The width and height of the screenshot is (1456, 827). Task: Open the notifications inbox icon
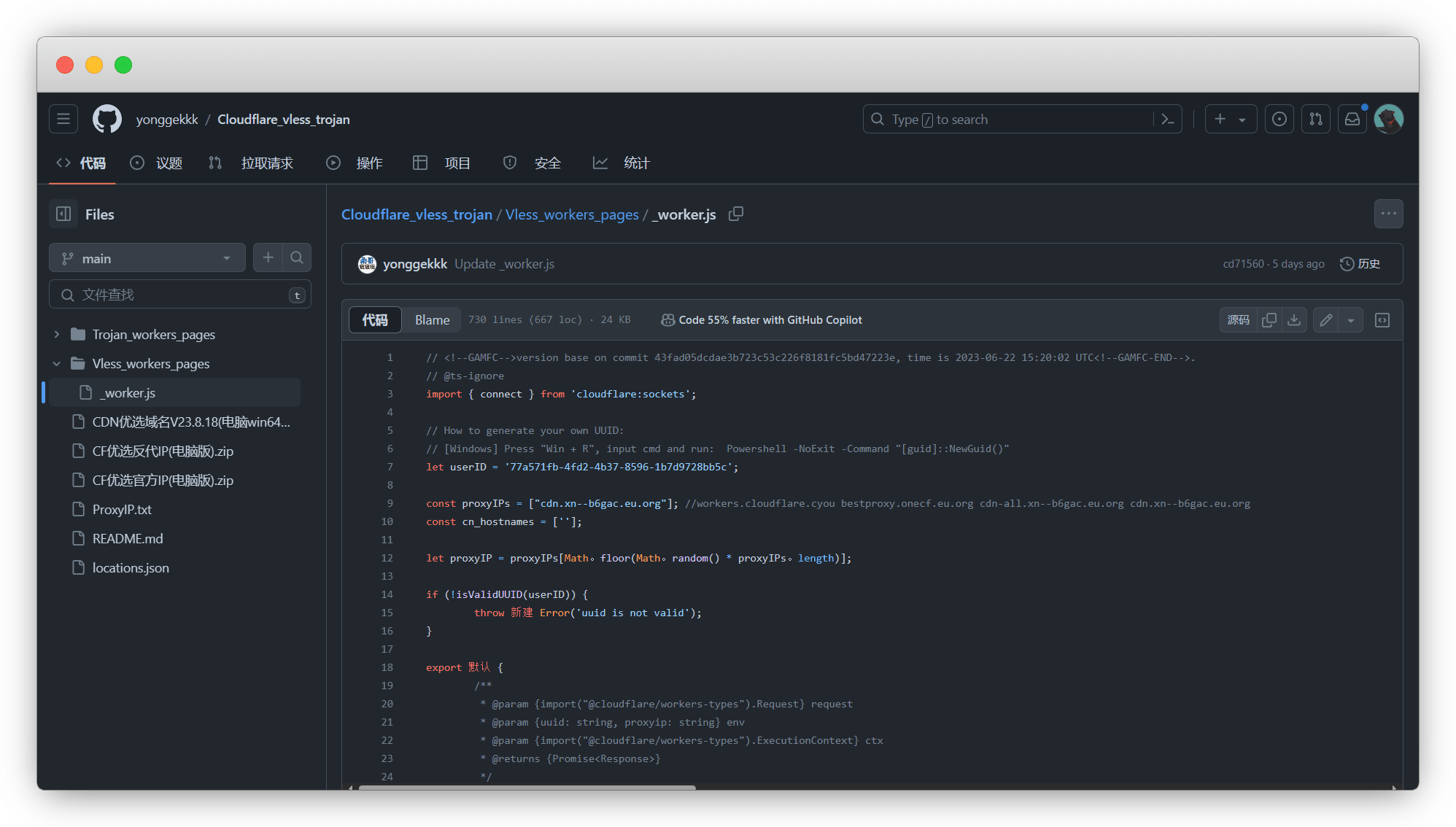[x=1352, y=119]
